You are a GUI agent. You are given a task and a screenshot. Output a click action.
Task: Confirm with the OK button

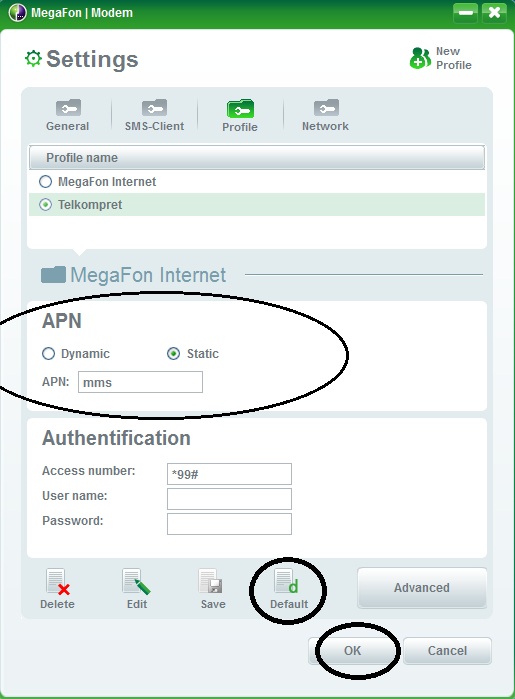pyautogui.click(x=352, y=651)
